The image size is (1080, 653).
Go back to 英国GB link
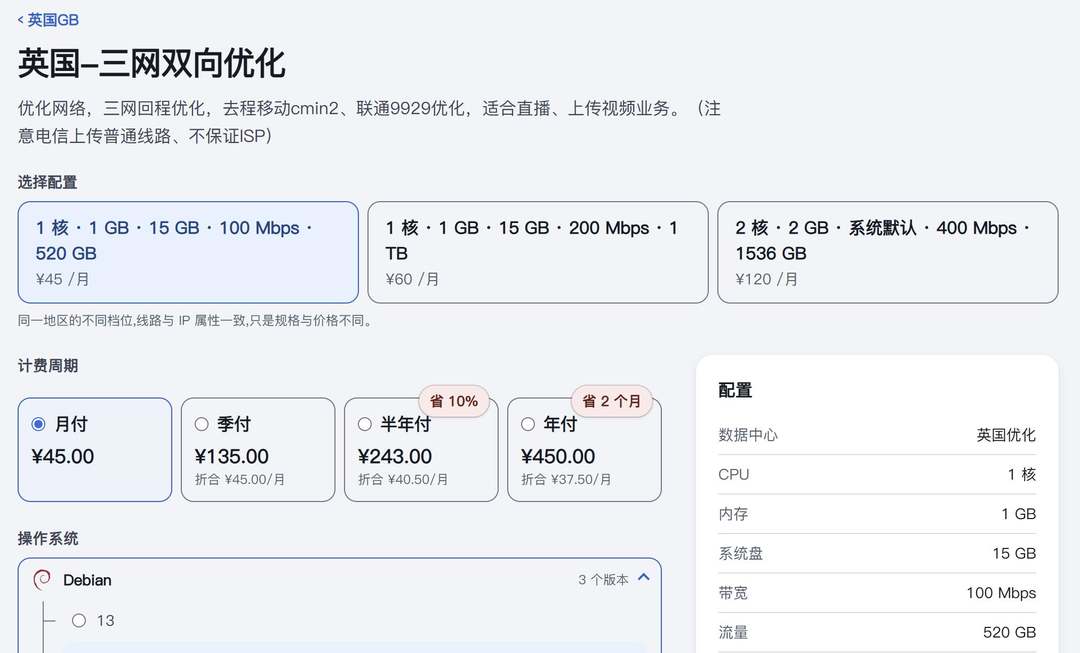pyautogui.click(x=48, y=20)
